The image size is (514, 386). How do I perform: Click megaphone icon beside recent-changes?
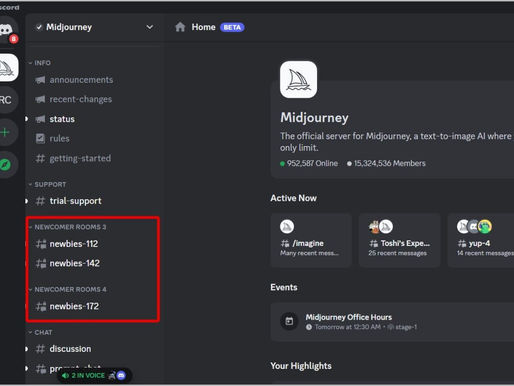point(40,99)
